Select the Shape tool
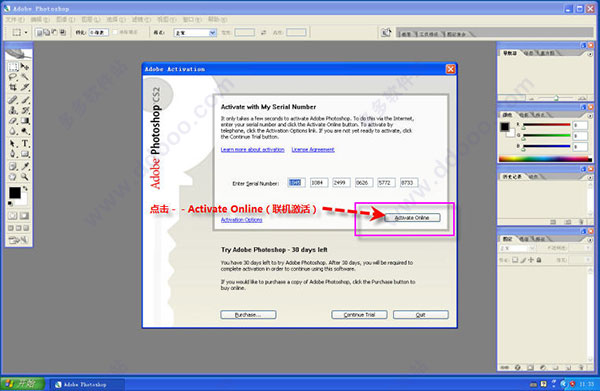Screen dimensions: 600x391 [25, 154]
